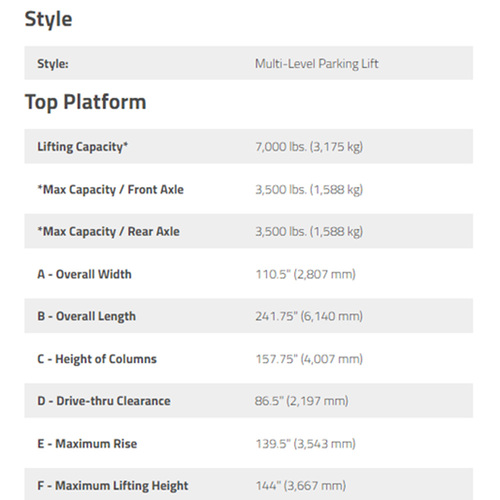This screenshot has height=500, width=500.
Task: Click the Front Axle 3,500 lbs. value
Action: click(x=309, y=189)
